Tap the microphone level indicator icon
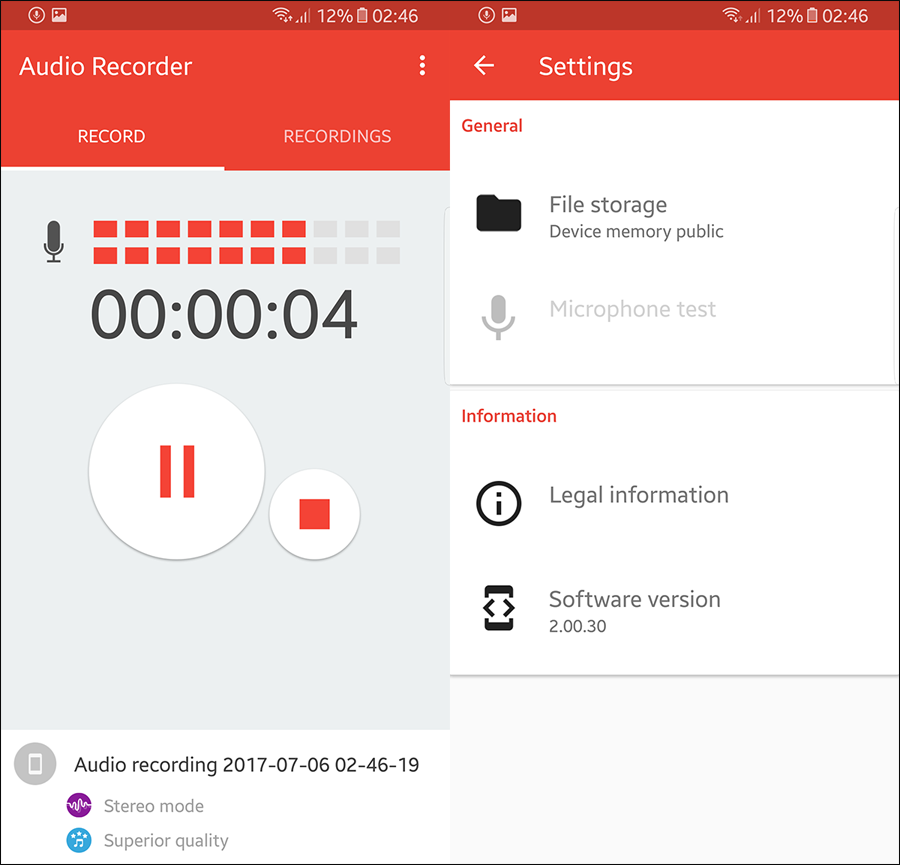900x865 pixels. pos(52,240)
